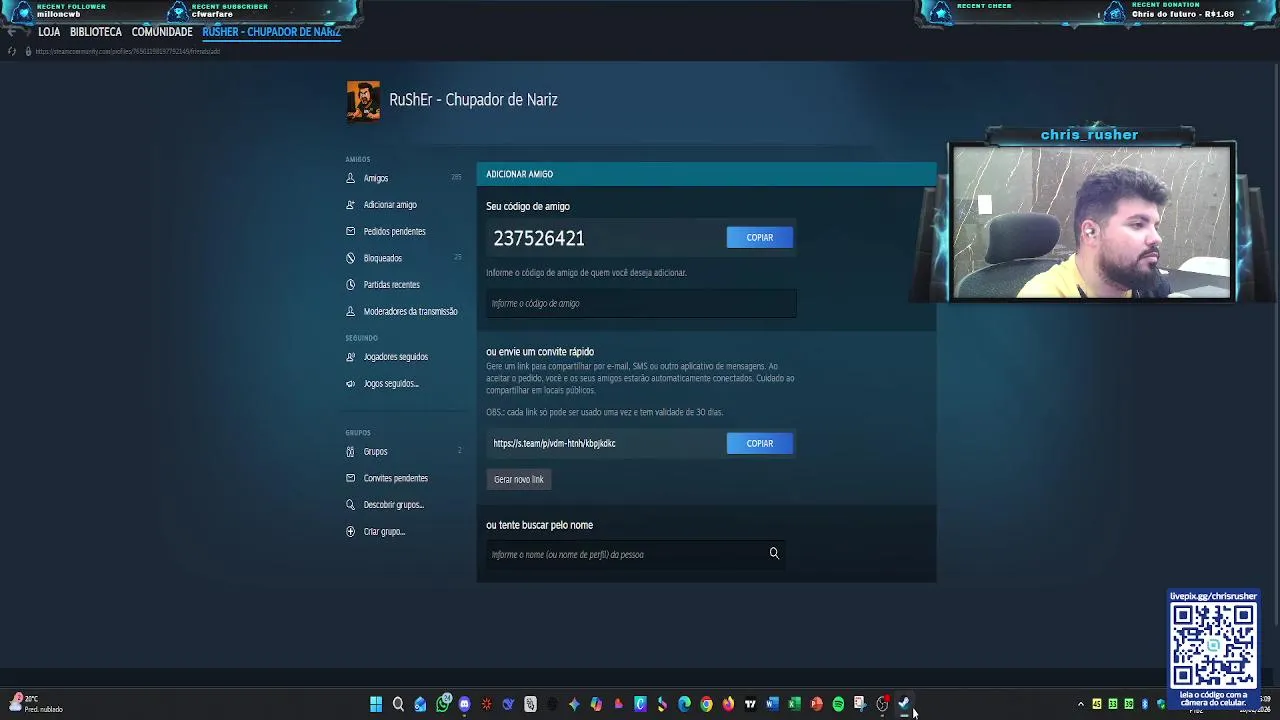Select Adicionar amigo in sidebar

pyautogui.click(x=390, y=205)
